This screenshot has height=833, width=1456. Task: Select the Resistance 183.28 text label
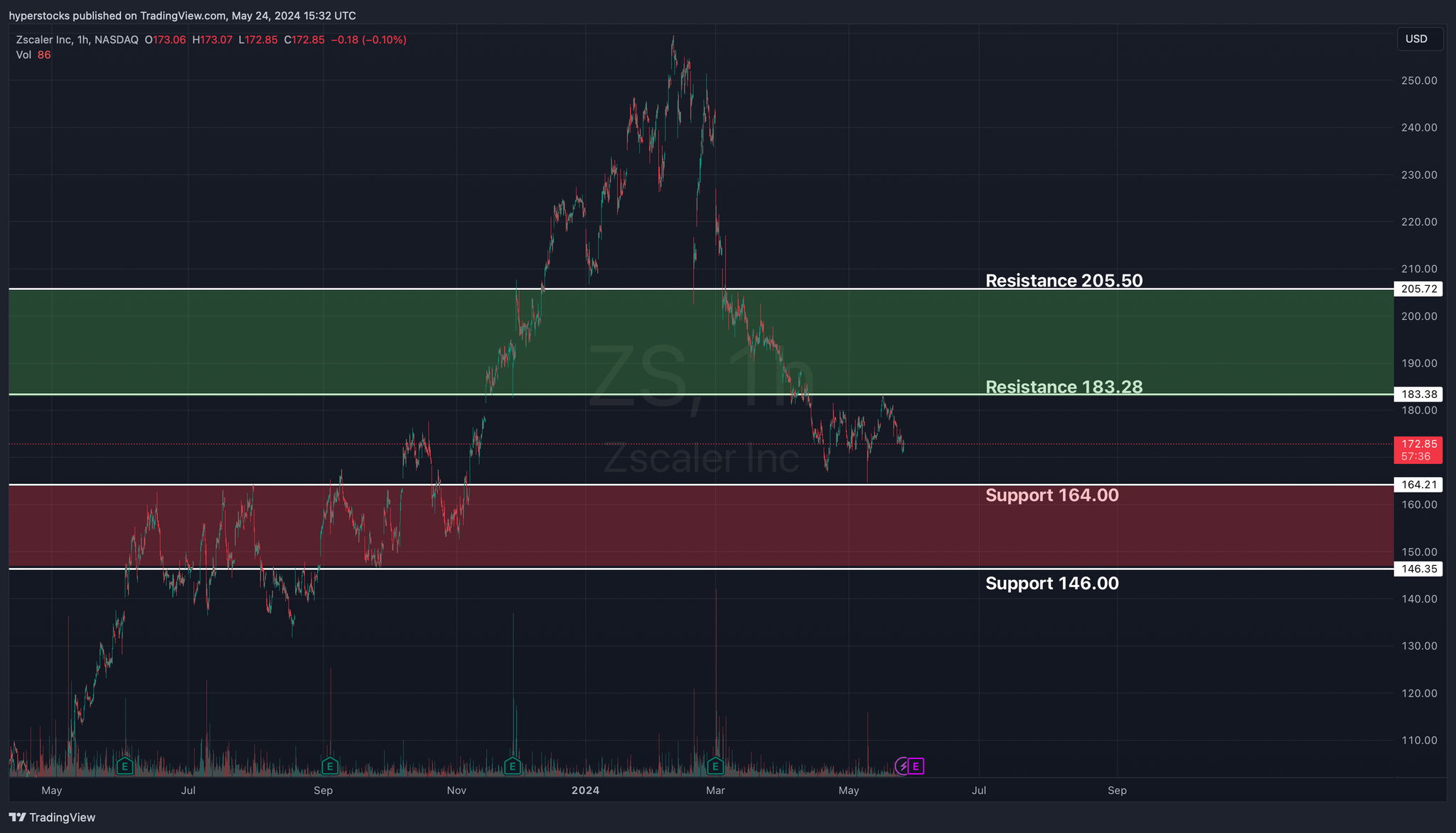point(1064,387)
